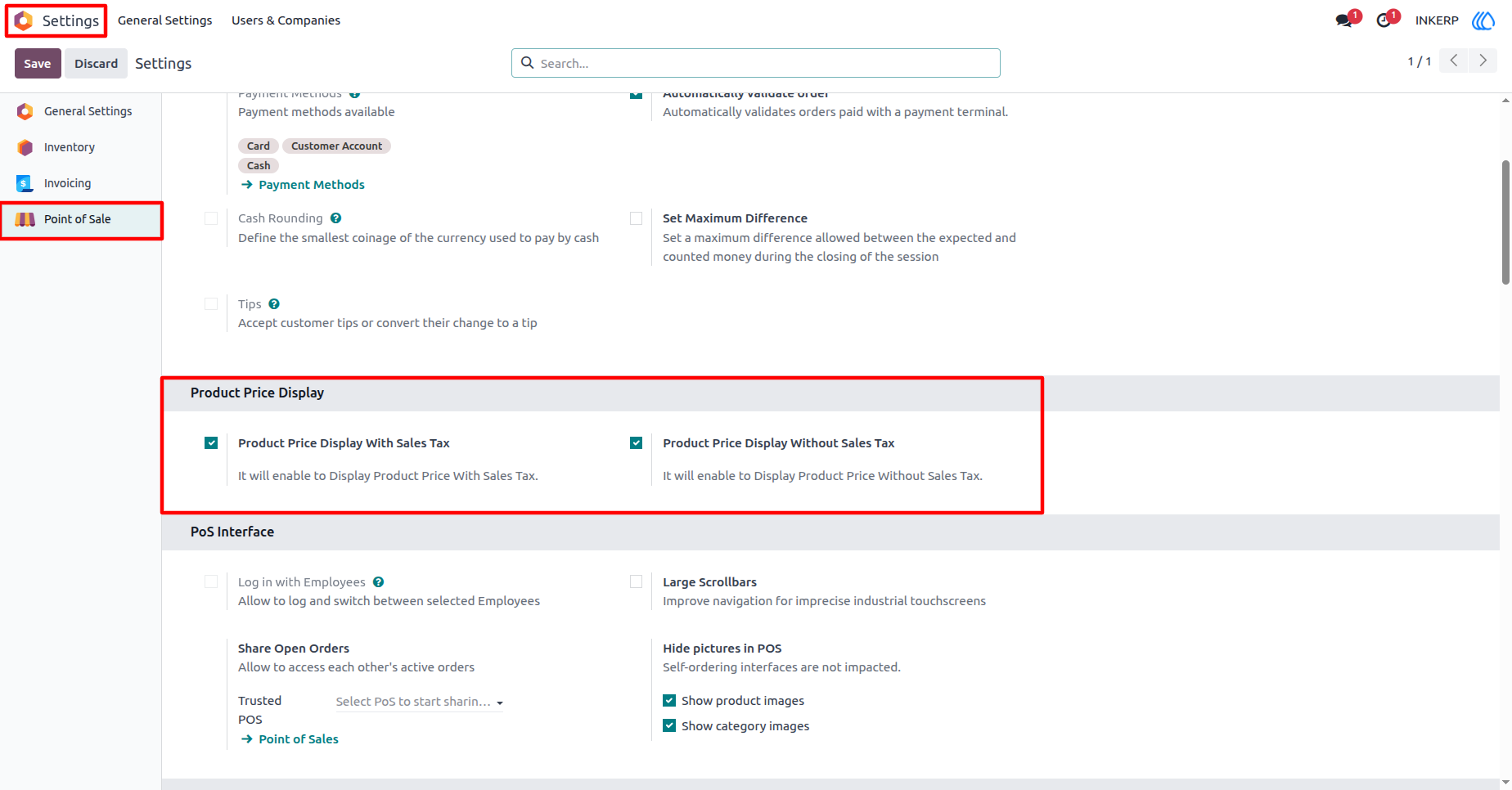This screenshot has width=1512, height=790.
Task: Click the Point of Sale sidebar icon
Action: coord(25,219)
